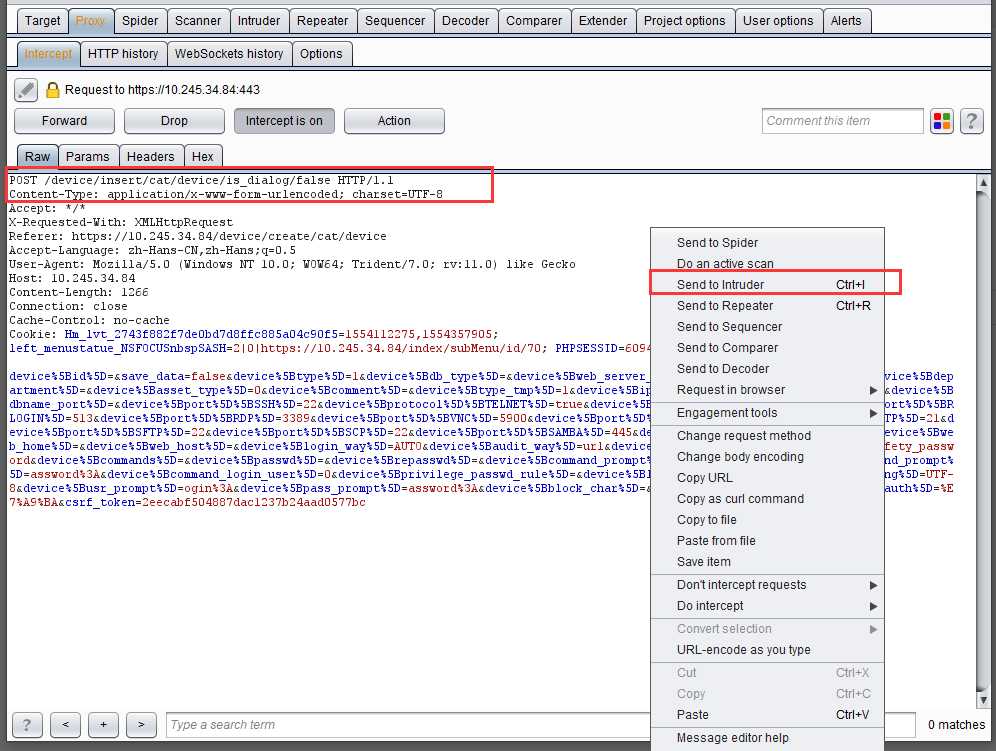This screenshot has width=996, height=751.
Task: Toggle the Intercept is on button
Action: [284, 121]
